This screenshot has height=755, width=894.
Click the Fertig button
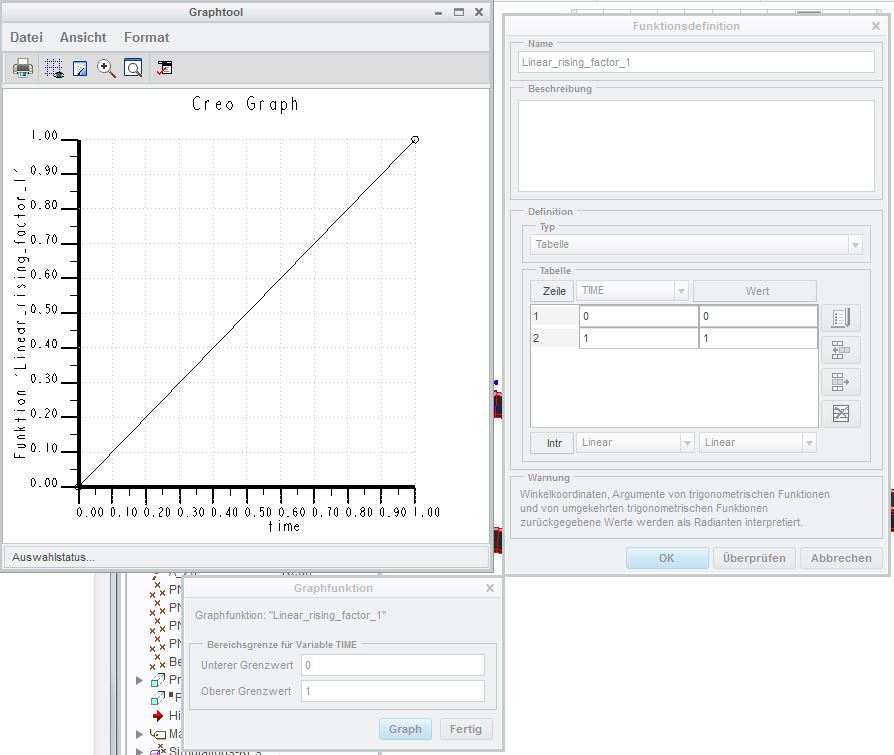[466, 729]
